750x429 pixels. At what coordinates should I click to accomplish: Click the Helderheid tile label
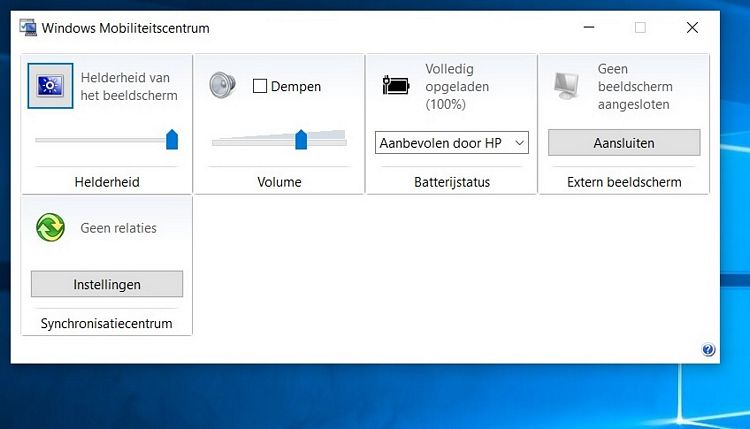[107, 182]
